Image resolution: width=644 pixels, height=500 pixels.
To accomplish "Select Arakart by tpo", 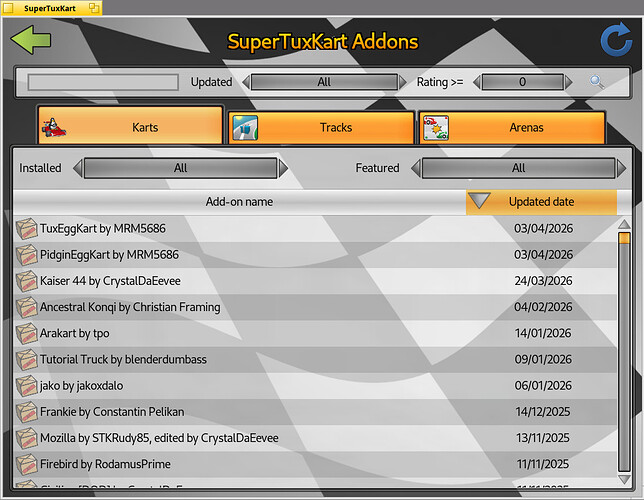I will coord(315,333).
